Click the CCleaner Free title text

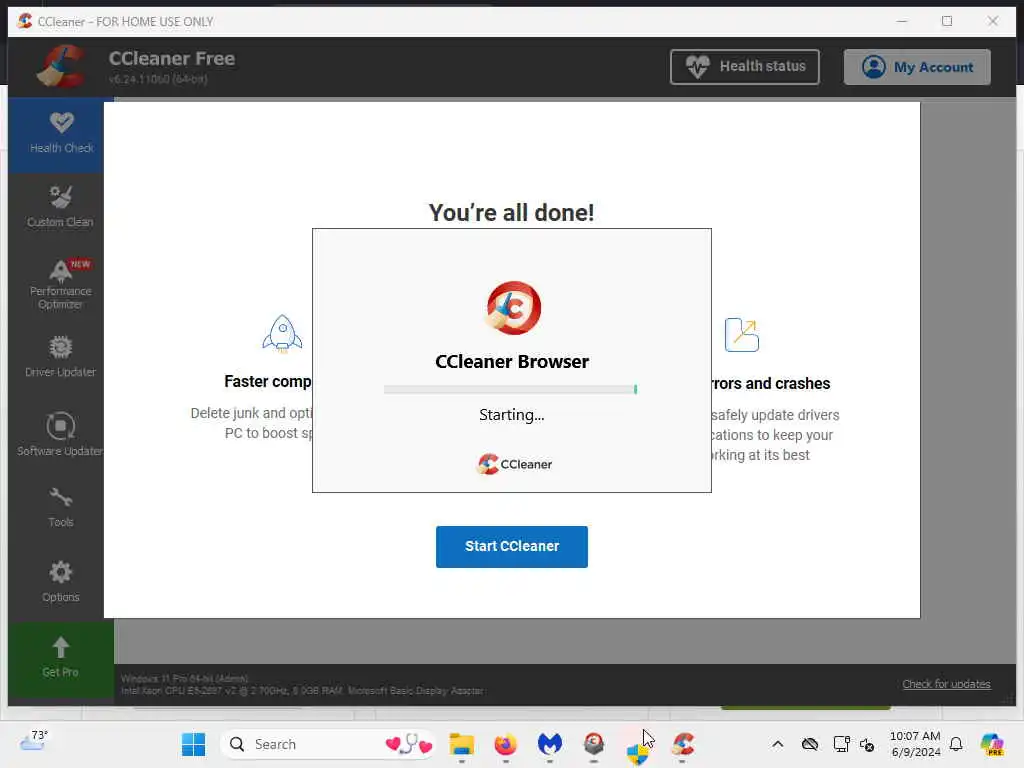point(172,58)
